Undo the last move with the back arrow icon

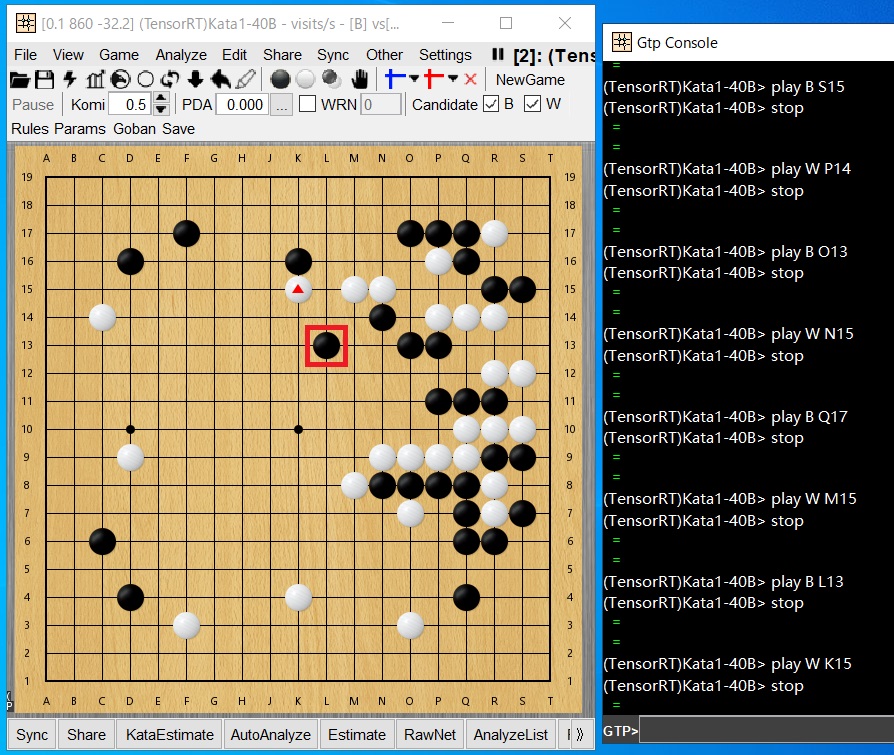click(x=221, y=79)
